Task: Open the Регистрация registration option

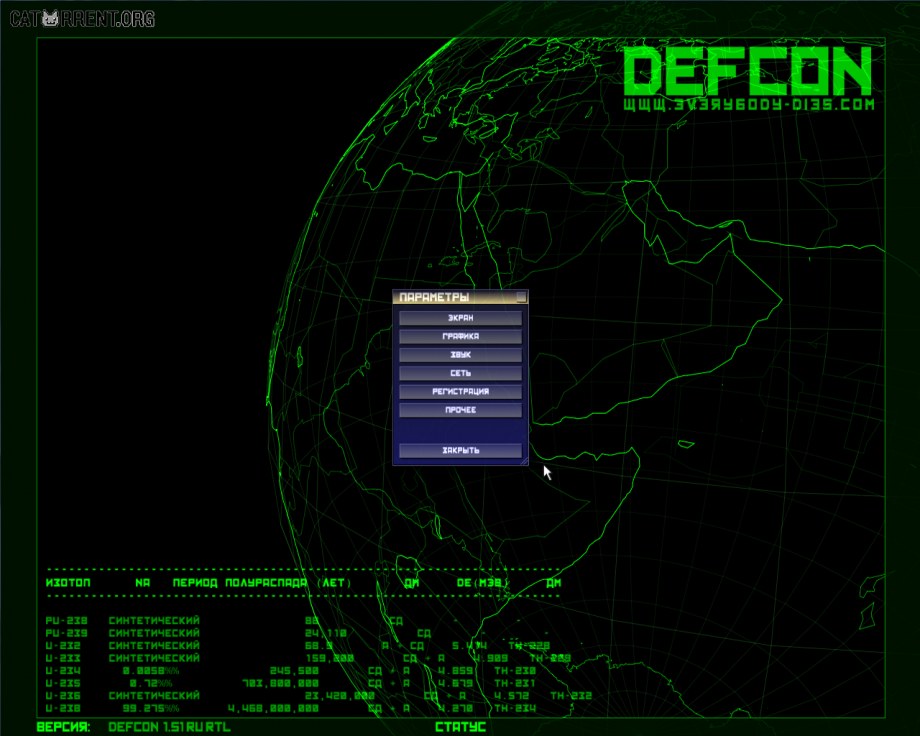Action: [460, 391]
